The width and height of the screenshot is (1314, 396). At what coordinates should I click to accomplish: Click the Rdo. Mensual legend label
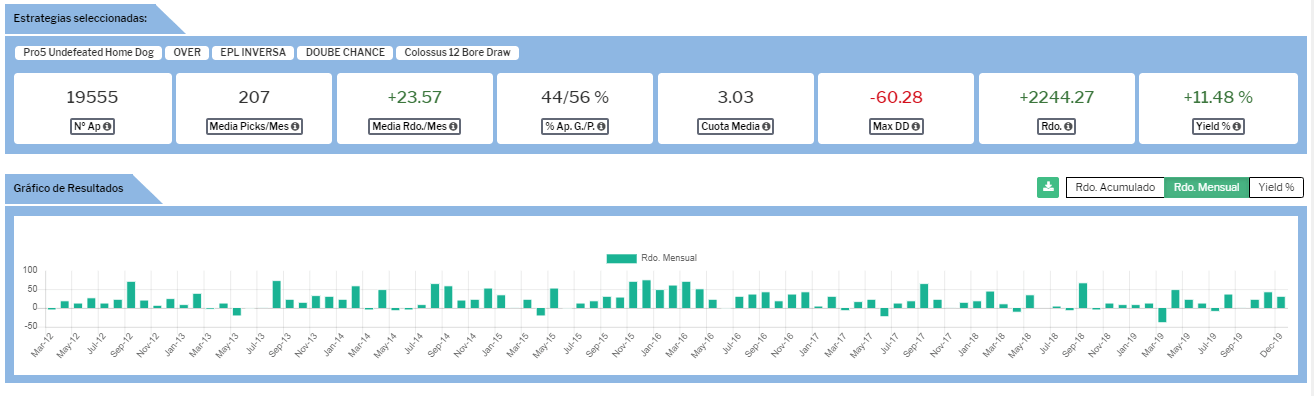668,258
